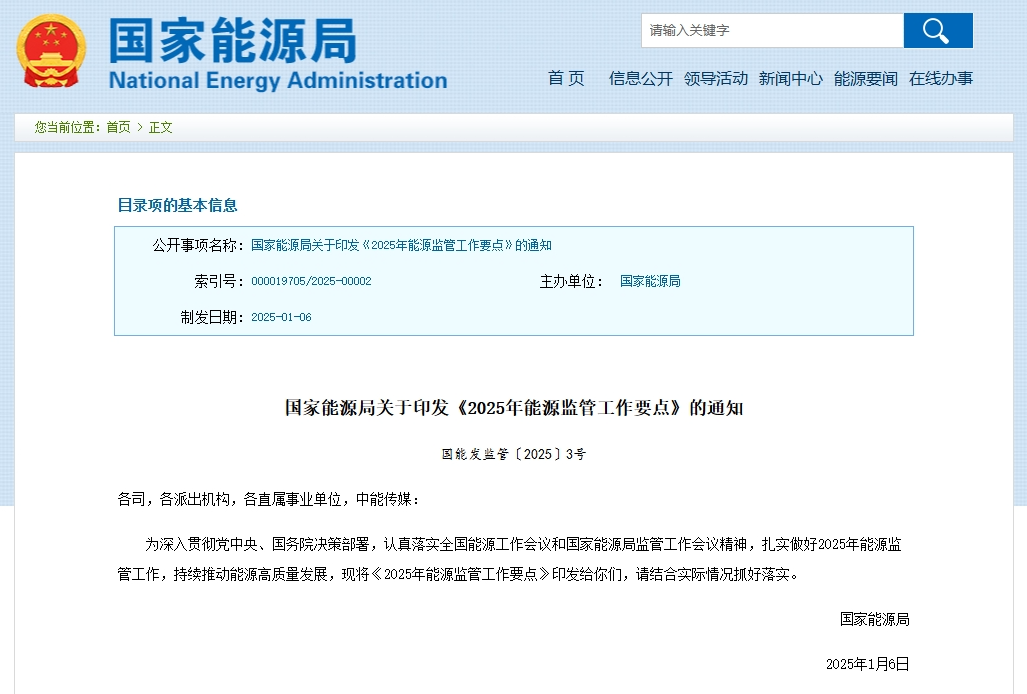Click the paragraph line starting 管工作，持续推动
This screenshot has width=1027, height=694.
click(458, 574)
